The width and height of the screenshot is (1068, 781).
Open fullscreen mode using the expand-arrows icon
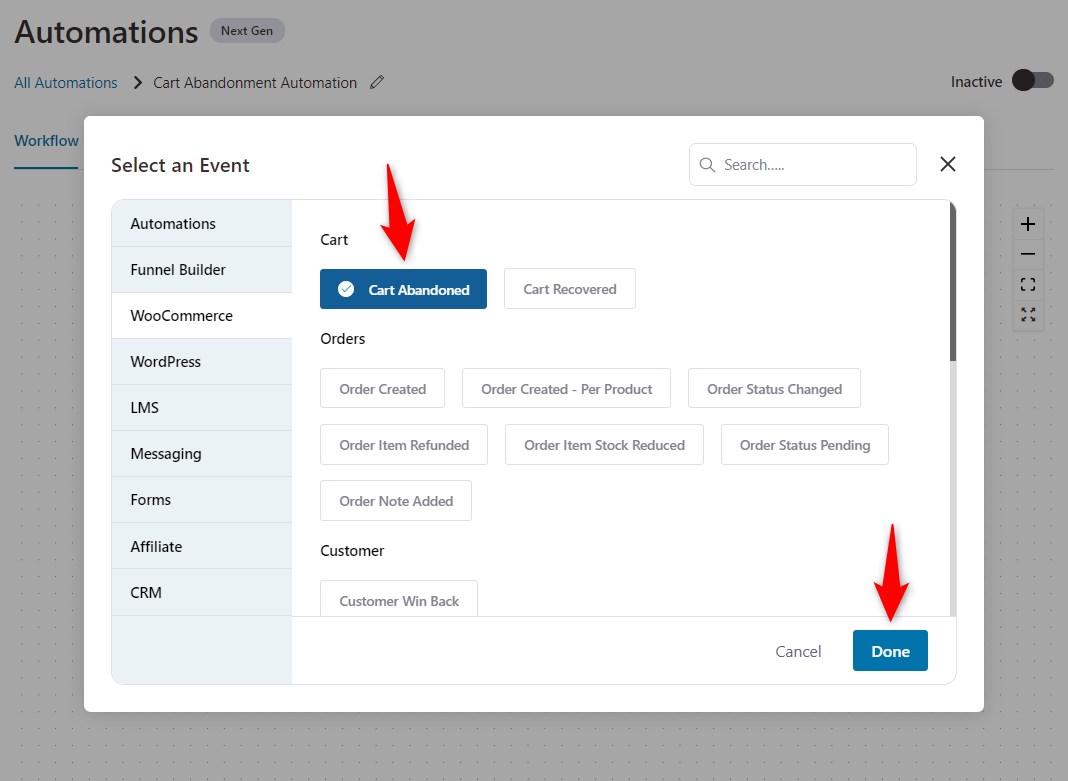[1028, 314]
